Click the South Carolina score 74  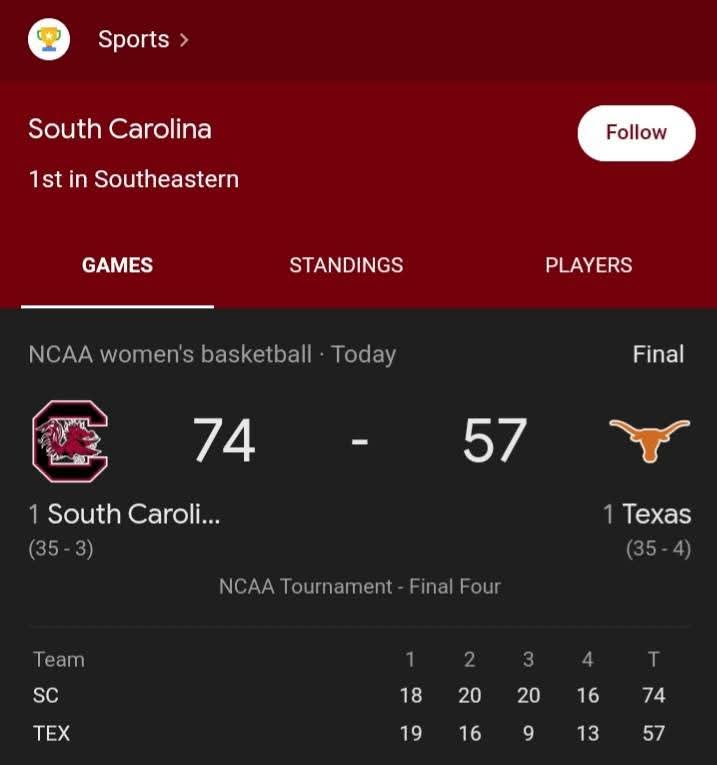coord(224,440)
